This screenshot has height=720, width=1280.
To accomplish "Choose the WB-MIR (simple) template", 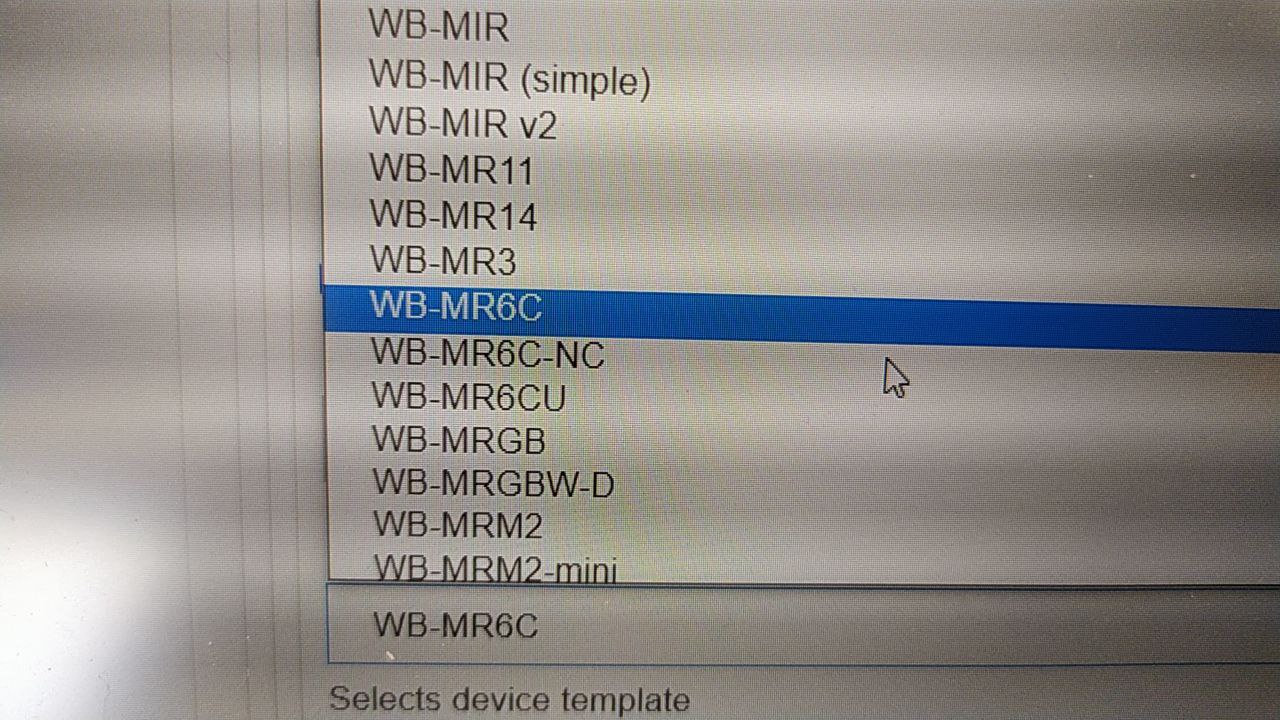I will pos(509,79).
